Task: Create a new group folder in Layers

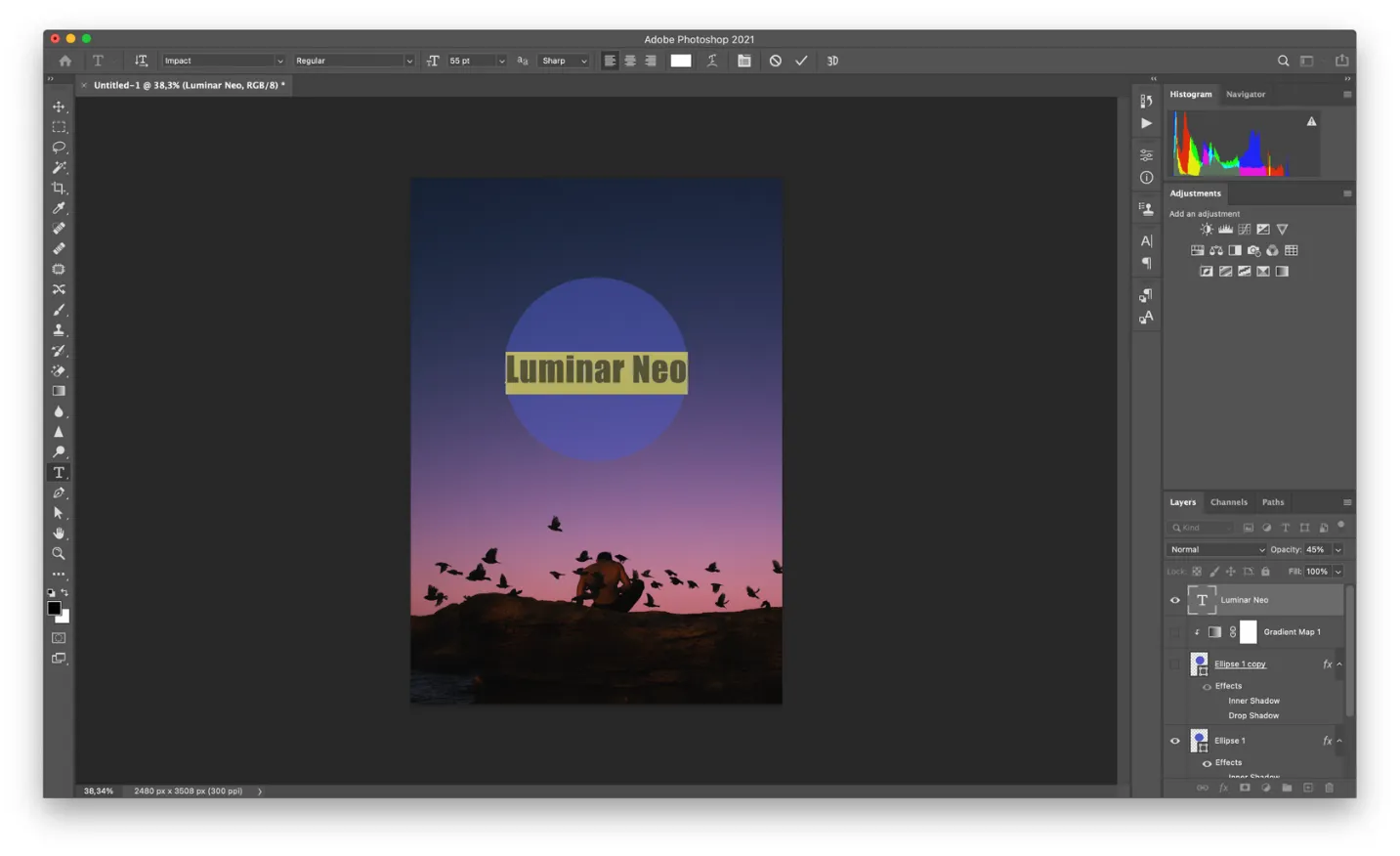Action: [1288, 788]
